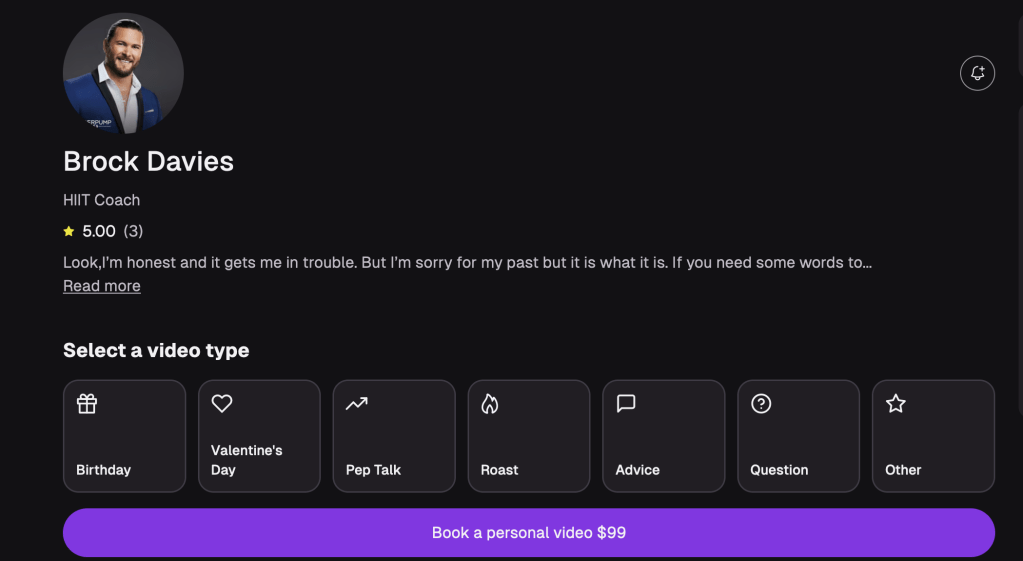Click the speech bubble Advice icon
Image resolution: width=1023 pixels, height=561 pixels.
[626, 404]
